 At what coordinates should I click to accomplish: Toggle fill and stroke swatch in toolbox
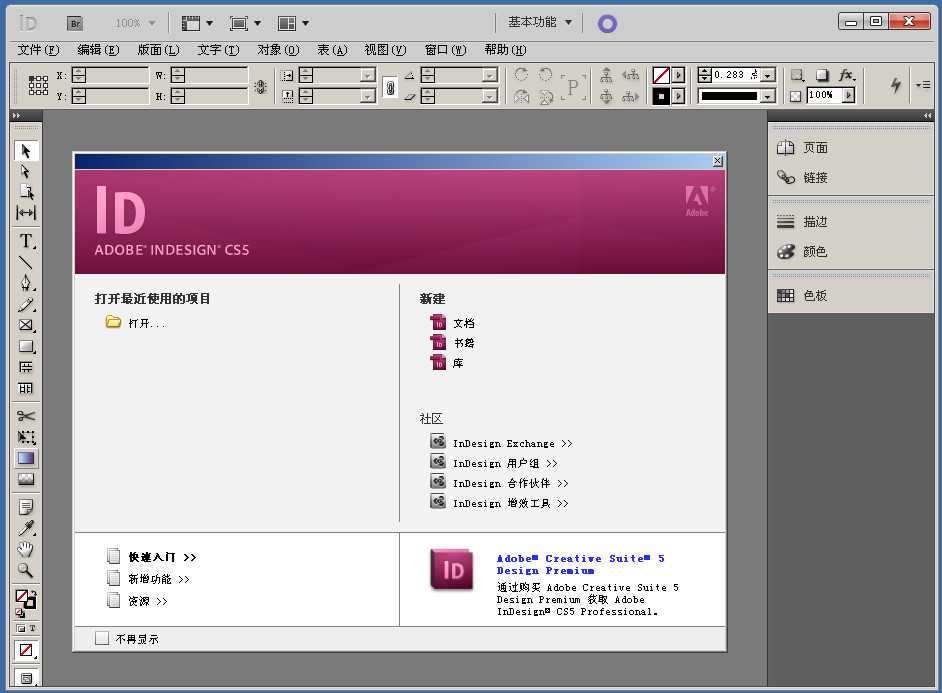[26, 598]
